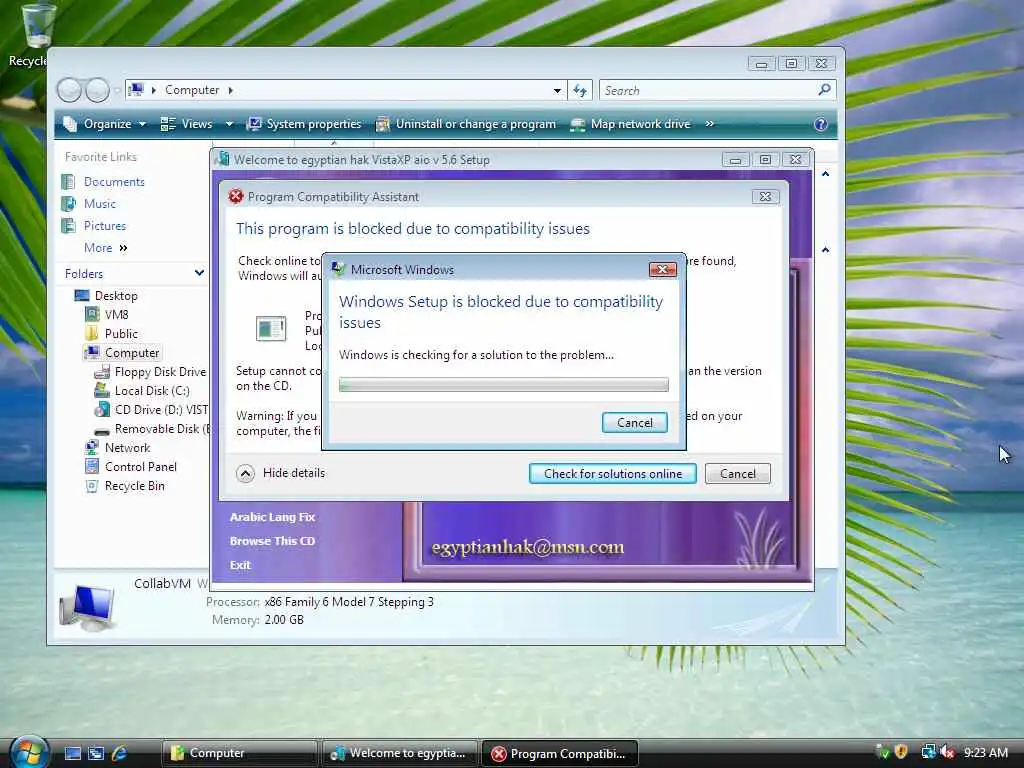Switch to Program Compatibi... taskbar button
Image resolution: width=1024 pixels, height=768 pixels.
pyautogui.click(x=560, y=753)
